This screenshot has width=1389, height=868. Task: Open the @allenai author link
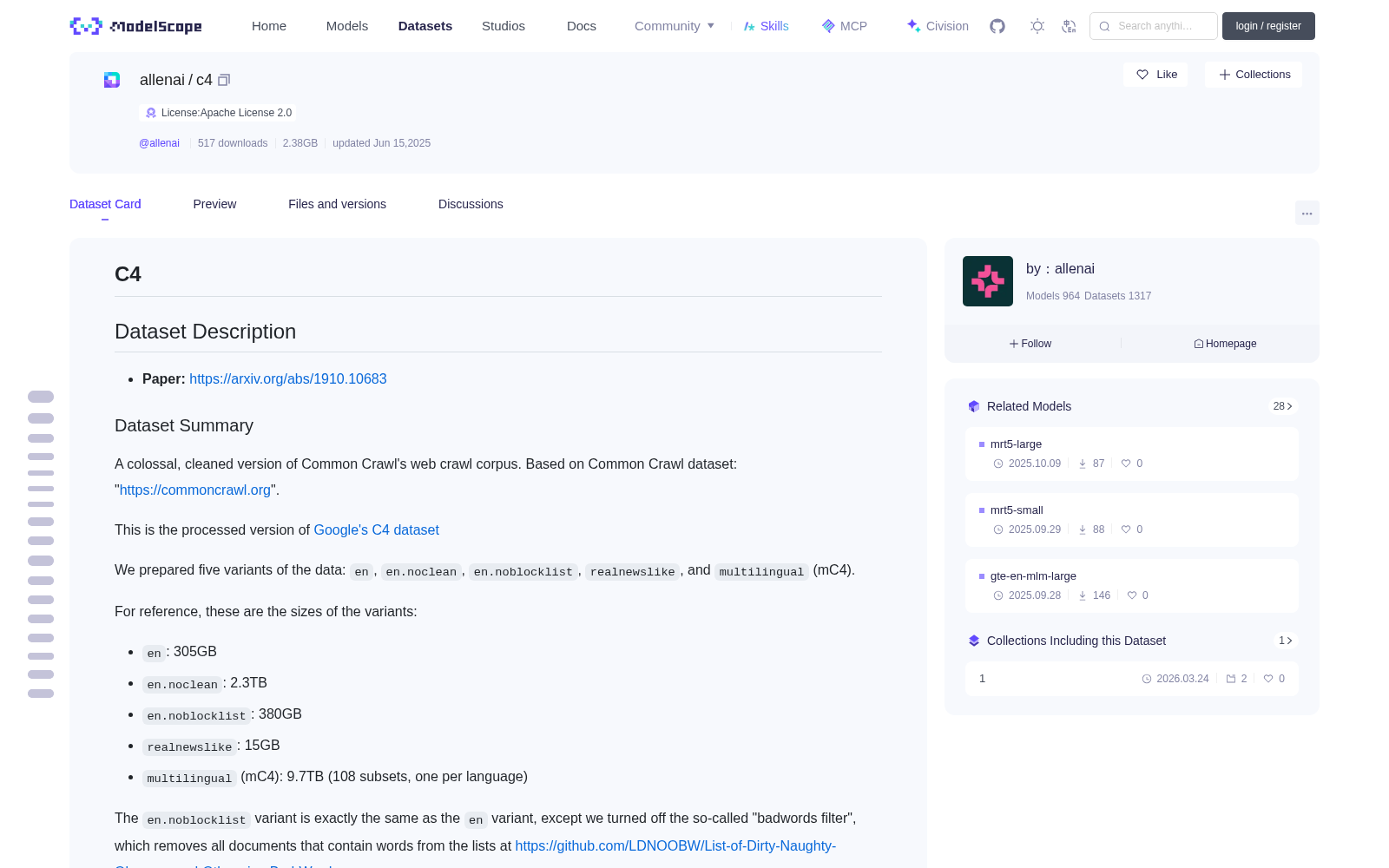(159, 143)
